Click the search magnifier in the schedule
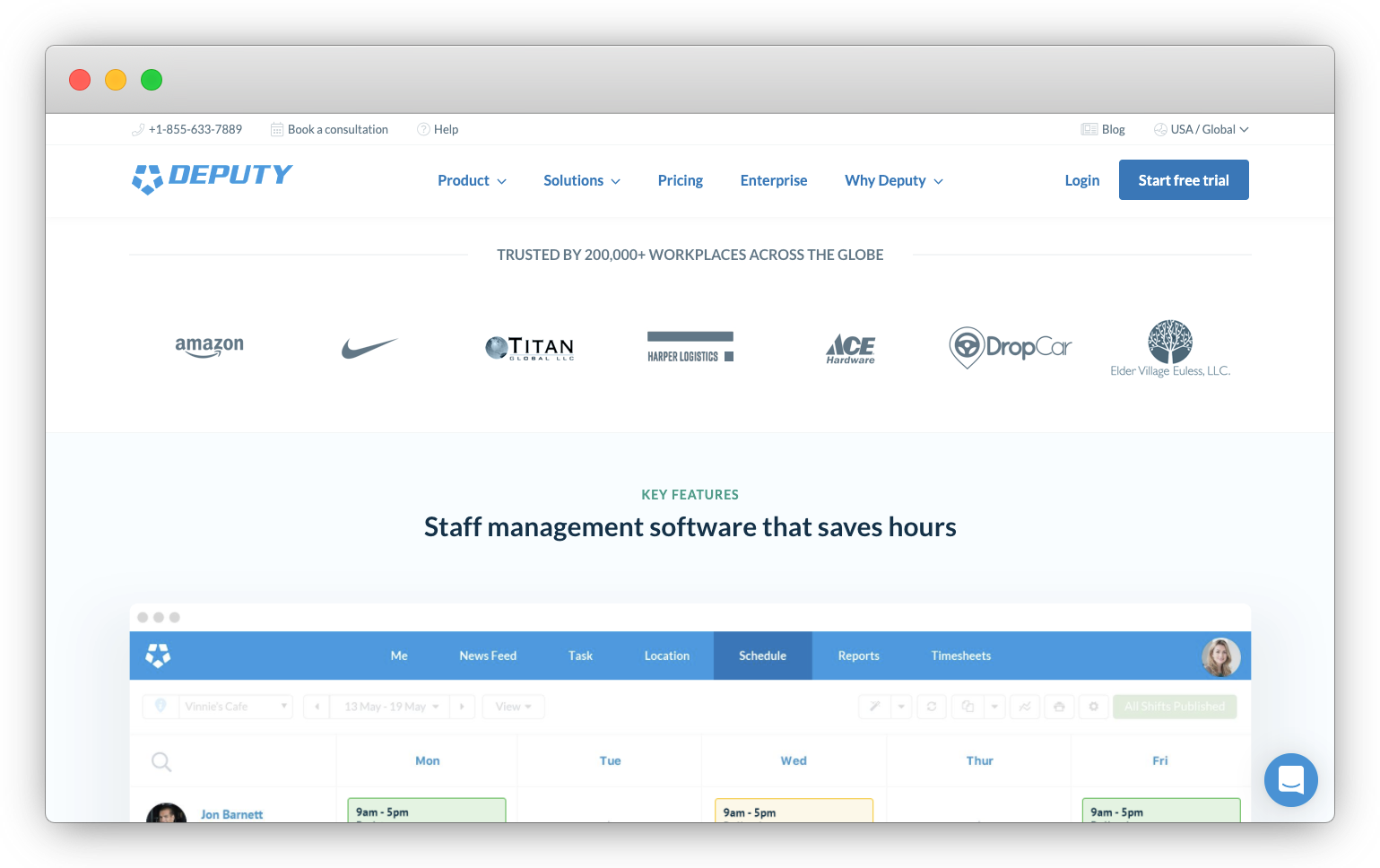 click(161, 761)
